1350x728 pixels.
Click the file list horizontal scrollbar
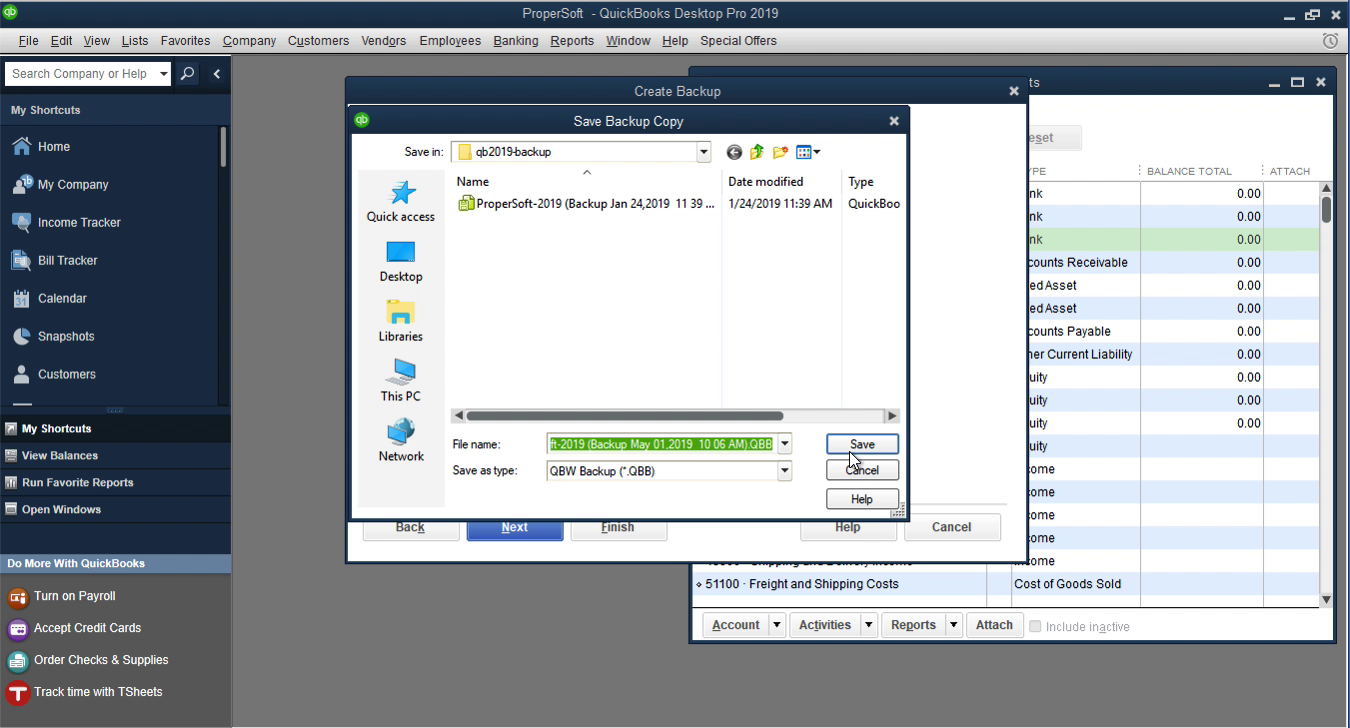click(x=625, y=416)
